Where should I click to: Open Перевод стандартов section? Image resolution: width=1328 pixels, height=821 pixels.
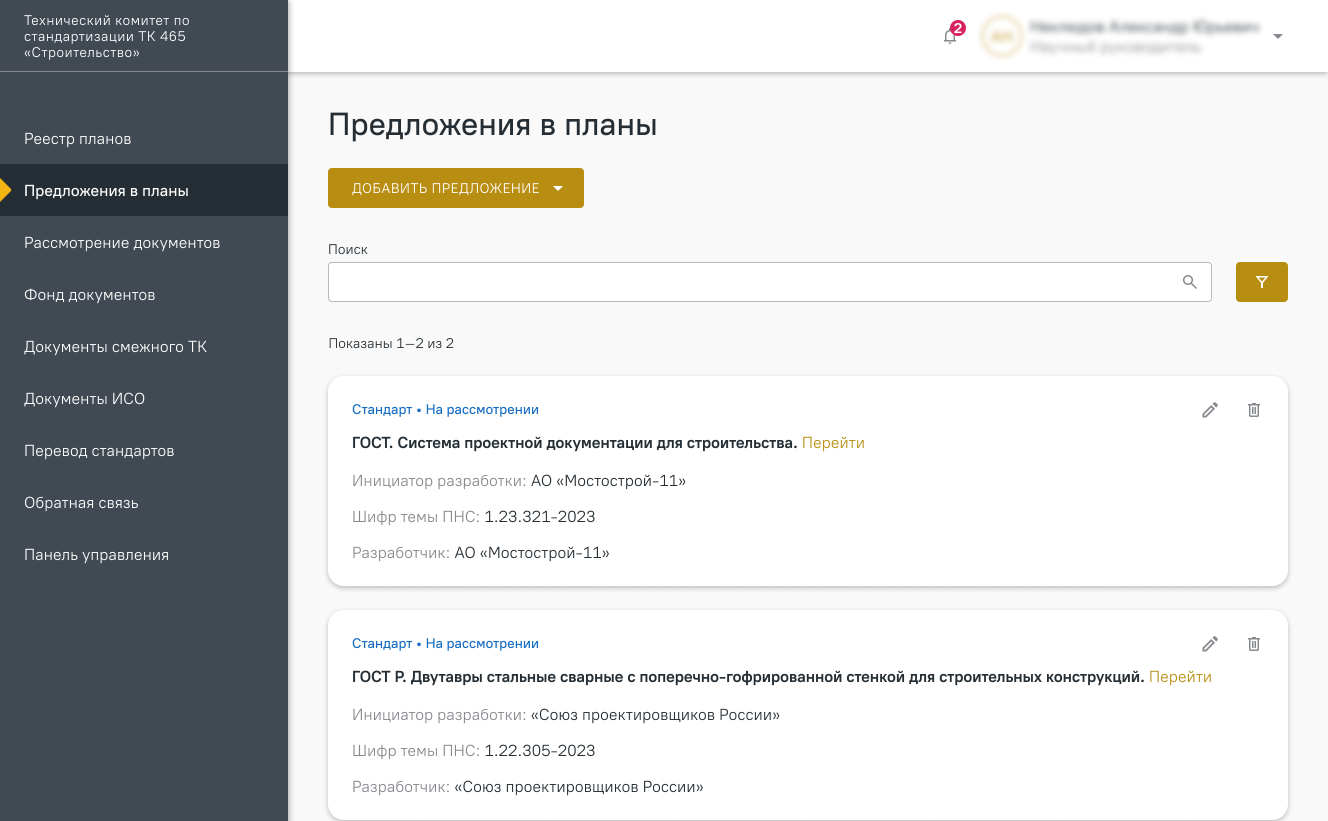[99, 451]
